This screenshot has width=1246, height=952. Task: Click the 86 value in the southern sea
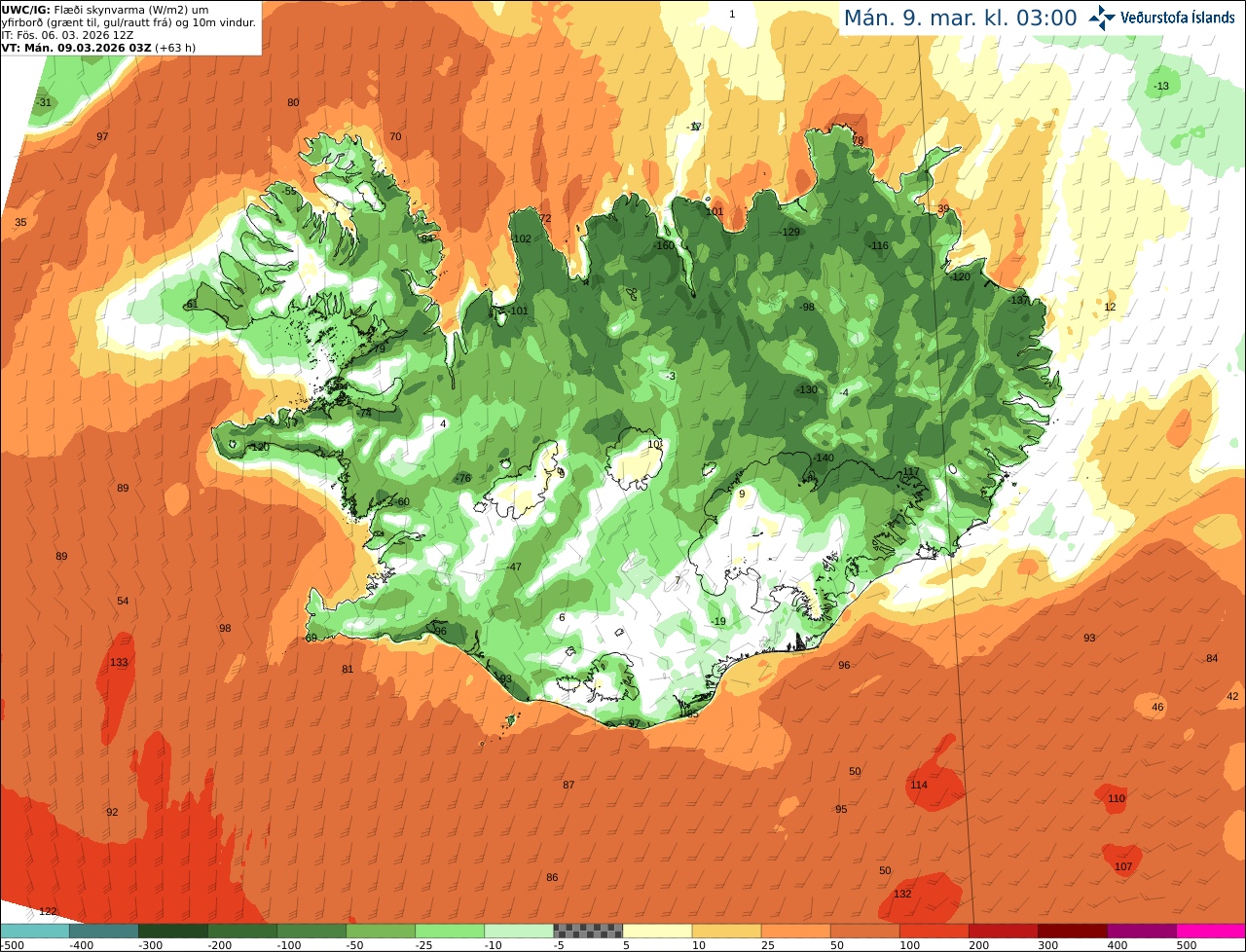[x=552, y=877]
